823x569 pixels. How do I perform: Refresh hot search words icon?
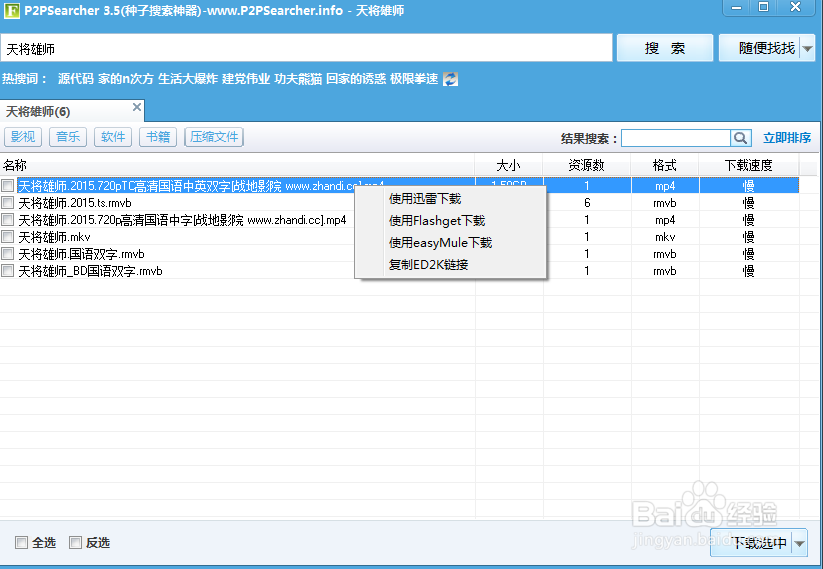[x=450, y=79]
